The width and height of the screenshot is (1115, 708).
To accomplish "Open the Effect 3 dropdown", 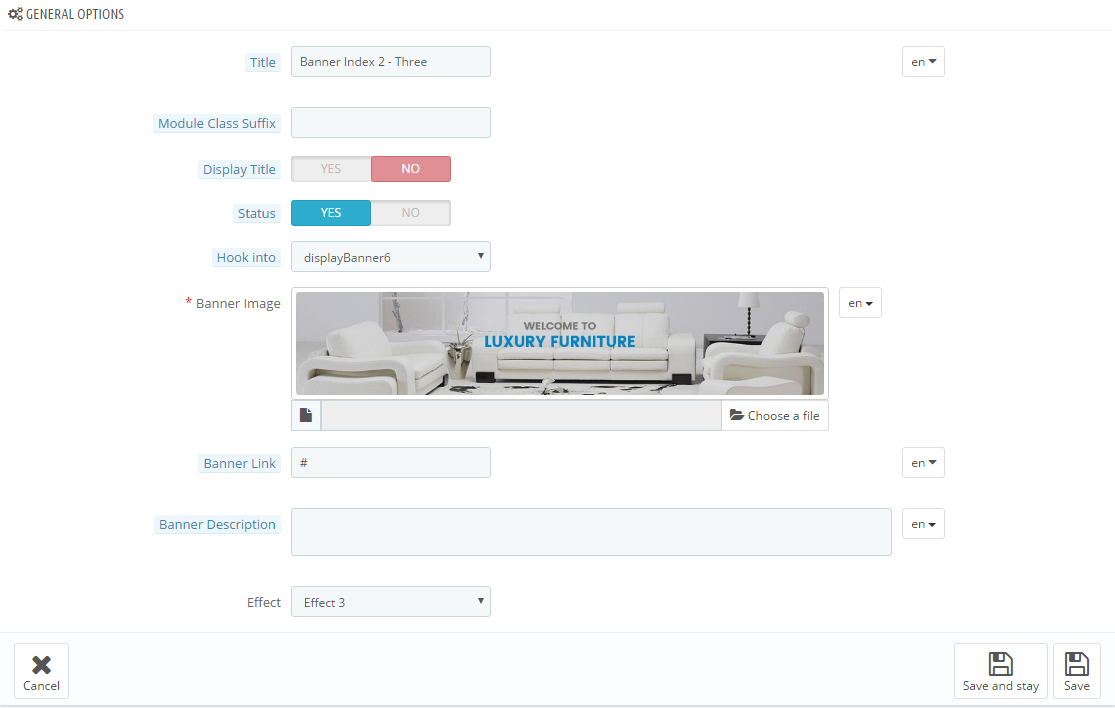I will tap(390, 602).
